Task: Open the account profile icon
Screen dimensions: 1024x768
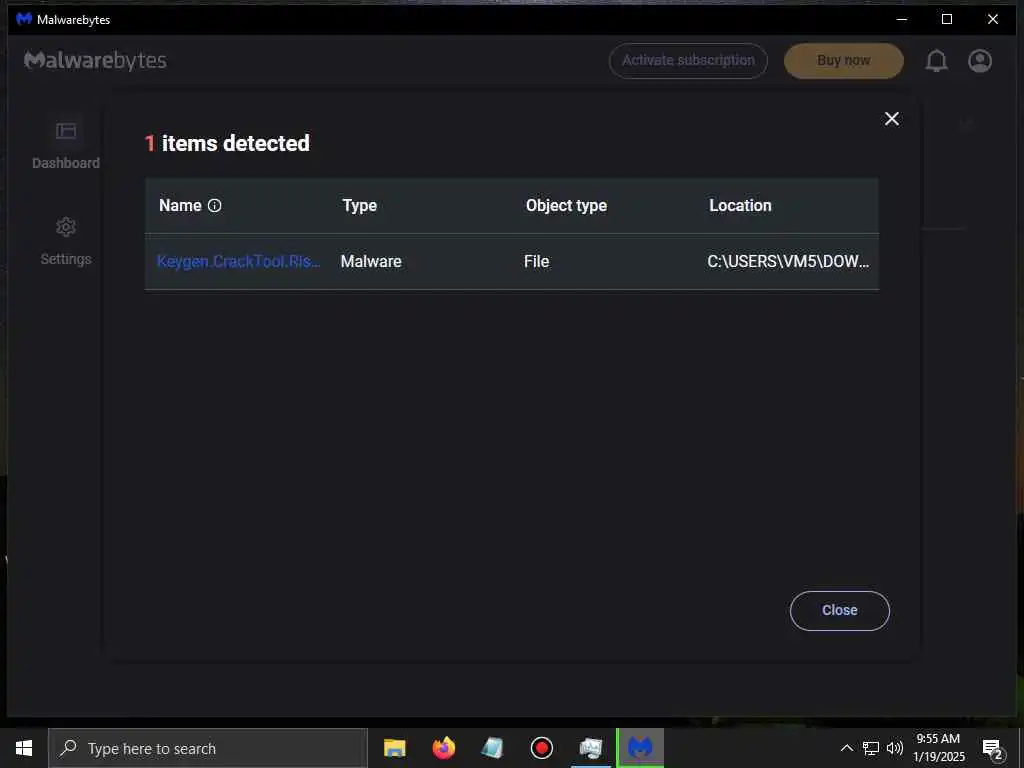Action: coord(980,61)
